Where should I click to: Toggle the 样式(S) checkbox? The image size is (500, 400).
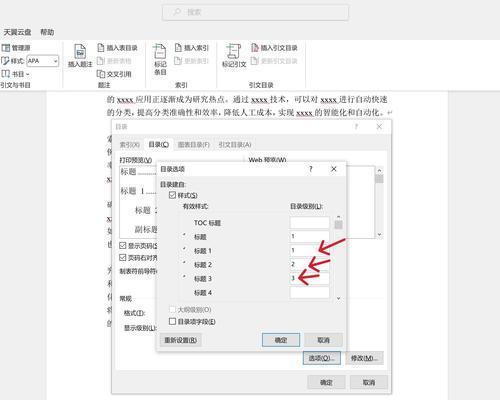coord(172,195)
